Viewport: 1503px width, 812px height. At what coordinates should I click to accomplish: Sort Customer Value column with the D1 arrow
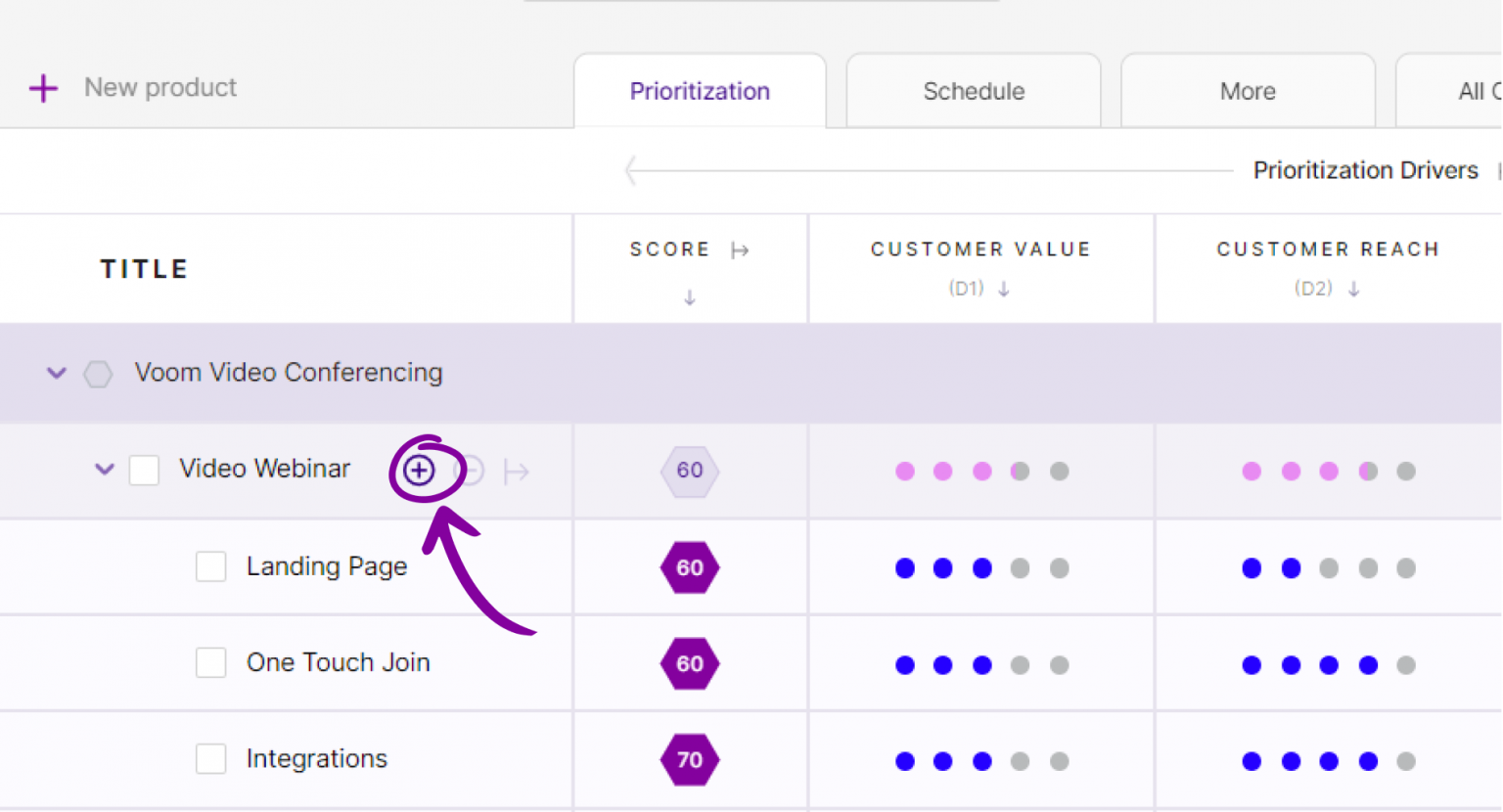1004,289
